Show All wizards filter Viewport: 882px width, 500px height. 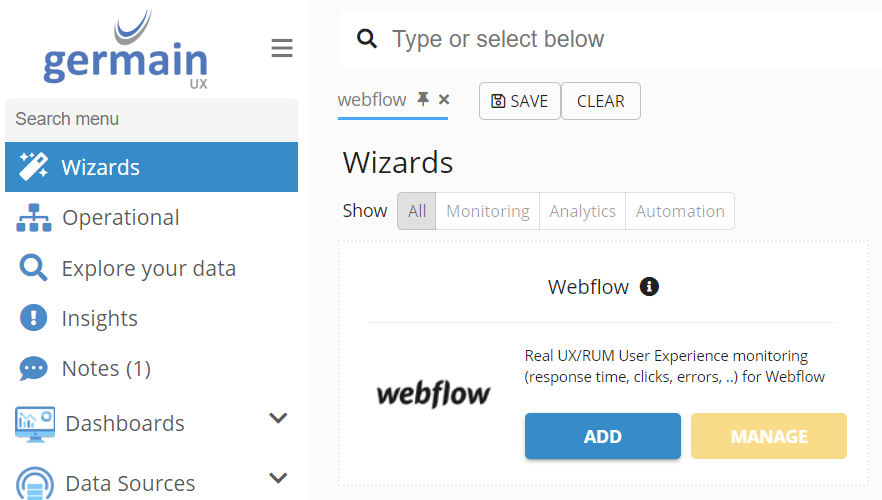point(417,211)
